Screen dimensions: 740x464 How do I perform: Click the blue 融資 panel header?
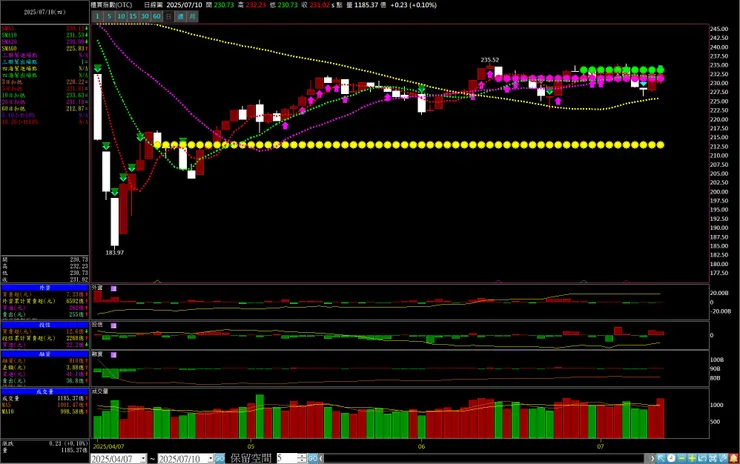tap(45, 354)
